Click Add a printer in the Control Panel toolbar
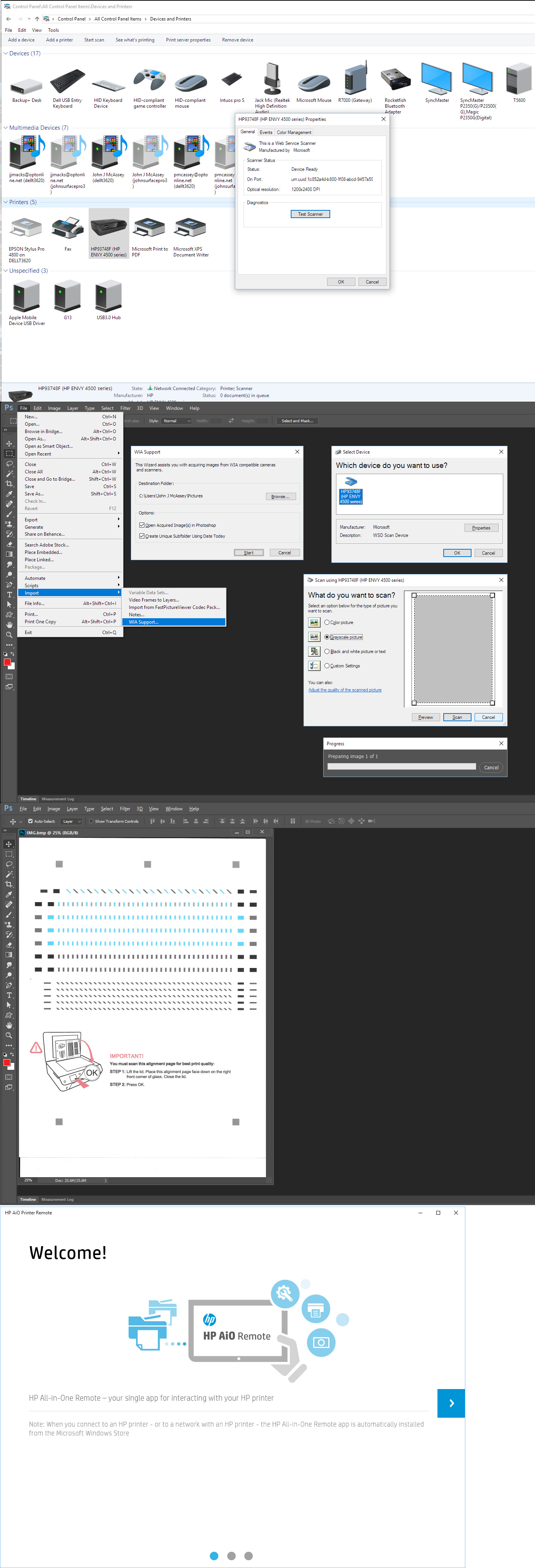This screenshot has width=535, height=1568. tap(60, 40)
